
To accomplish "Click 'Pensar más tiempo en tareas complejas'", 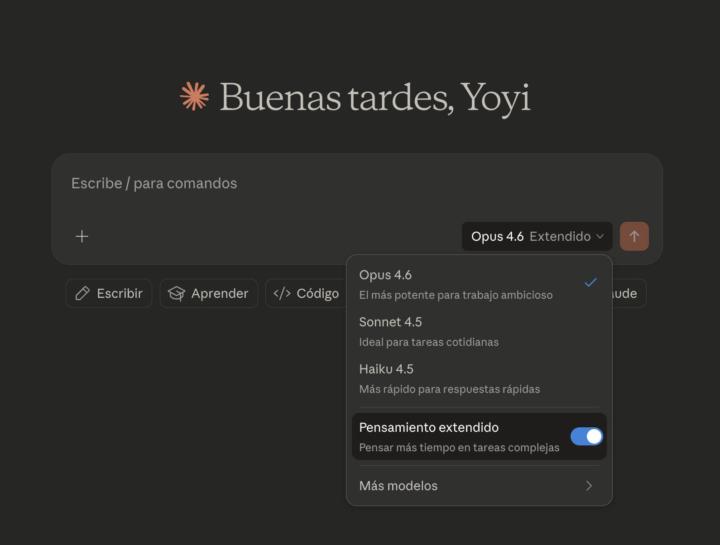I will 459,448.
